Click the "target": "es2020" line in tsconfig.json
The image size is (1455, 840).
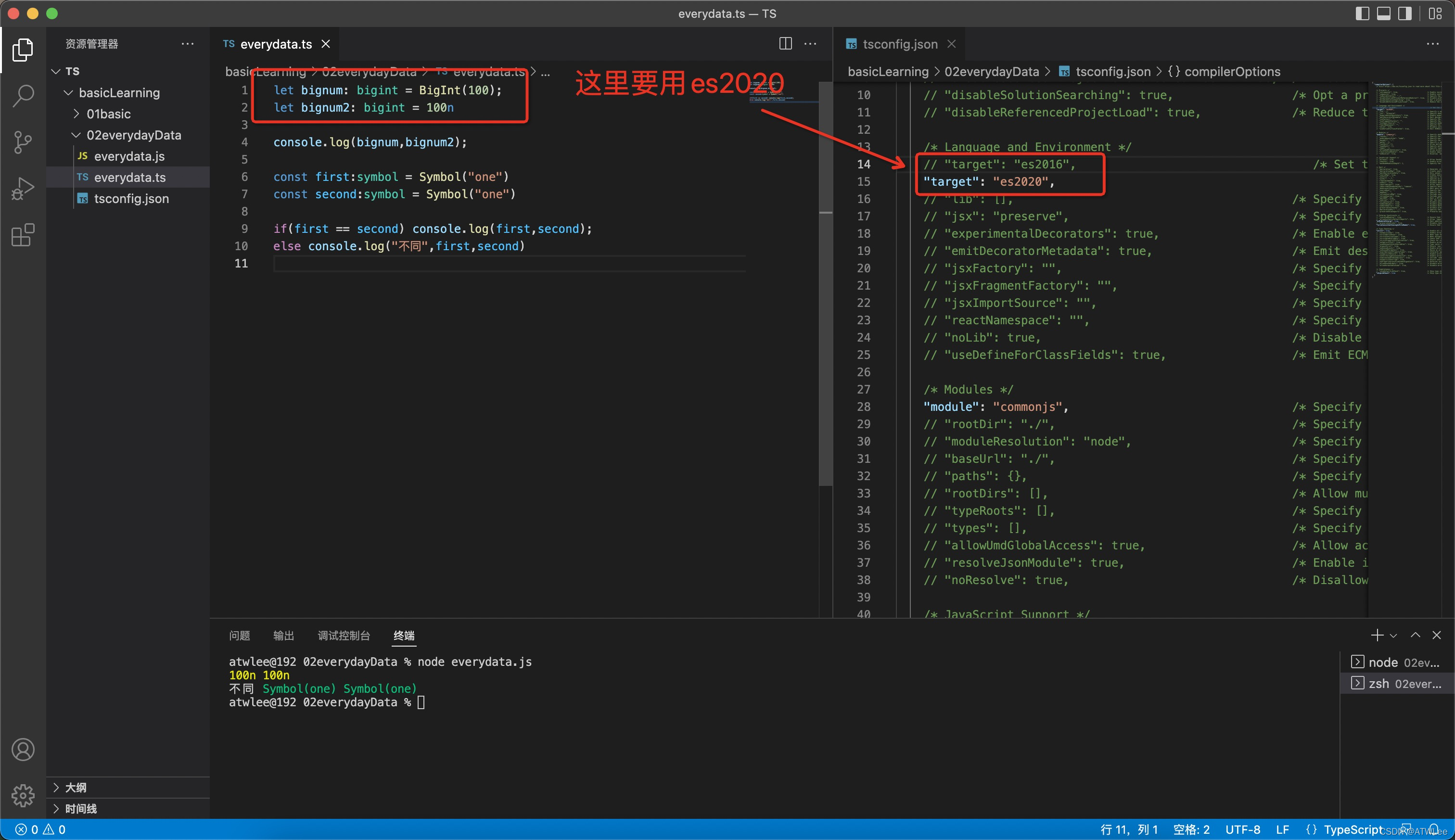pos(989,182)
